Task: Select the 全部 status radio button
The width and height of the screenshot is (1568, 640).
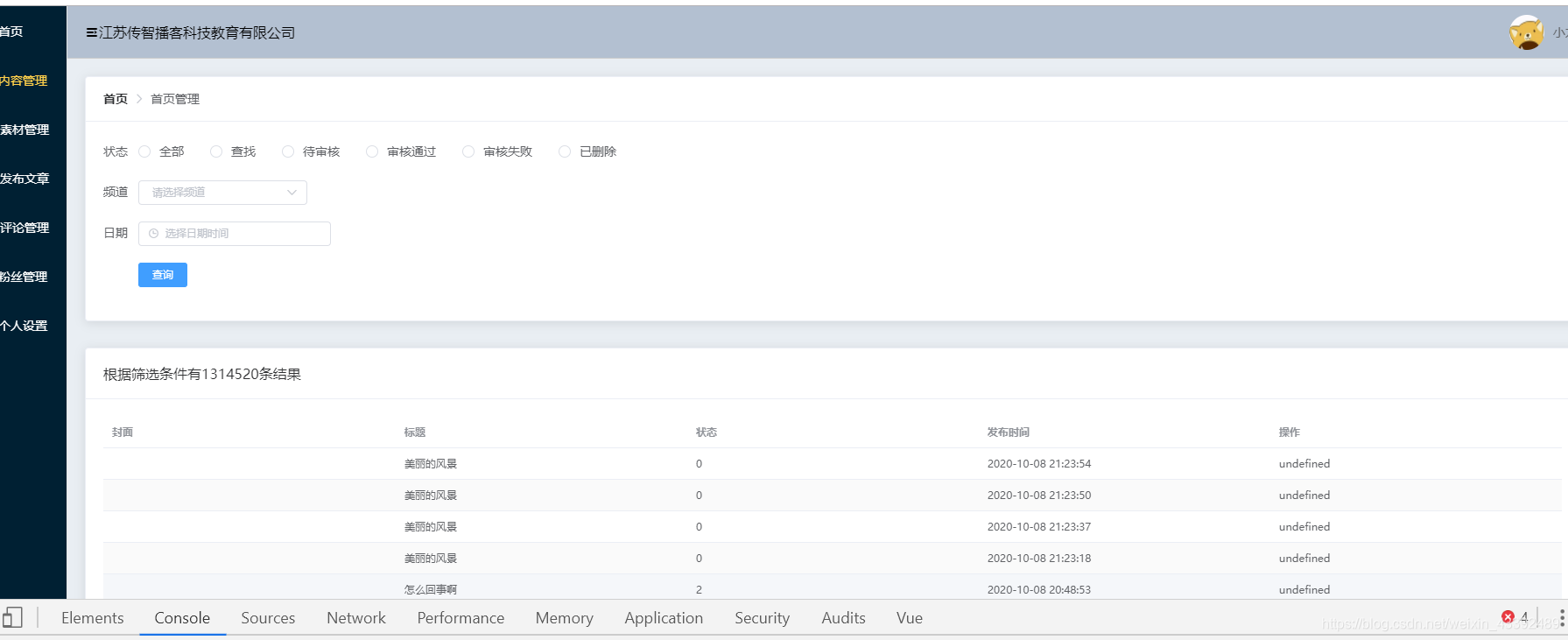Action: [144, 151]
